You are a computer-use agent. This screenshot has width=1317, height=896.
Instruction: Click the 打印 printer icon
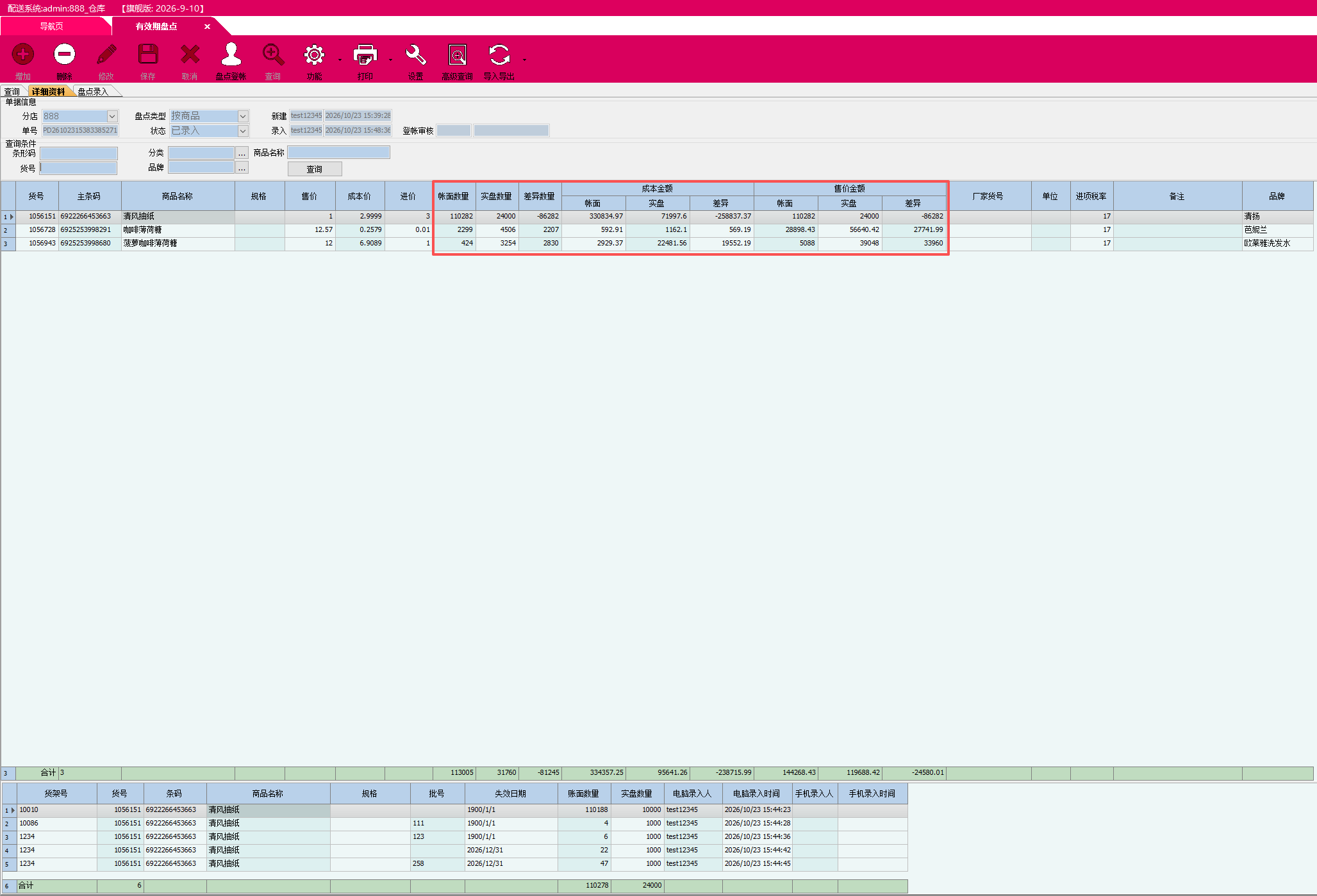(365, 54)
